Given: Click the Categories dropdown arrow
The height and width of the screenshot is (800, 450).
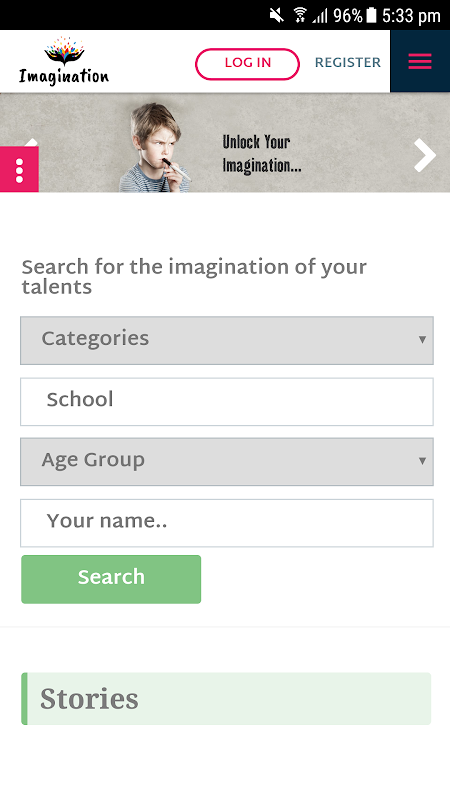Looking at the screenshot, I should (422, 340).
